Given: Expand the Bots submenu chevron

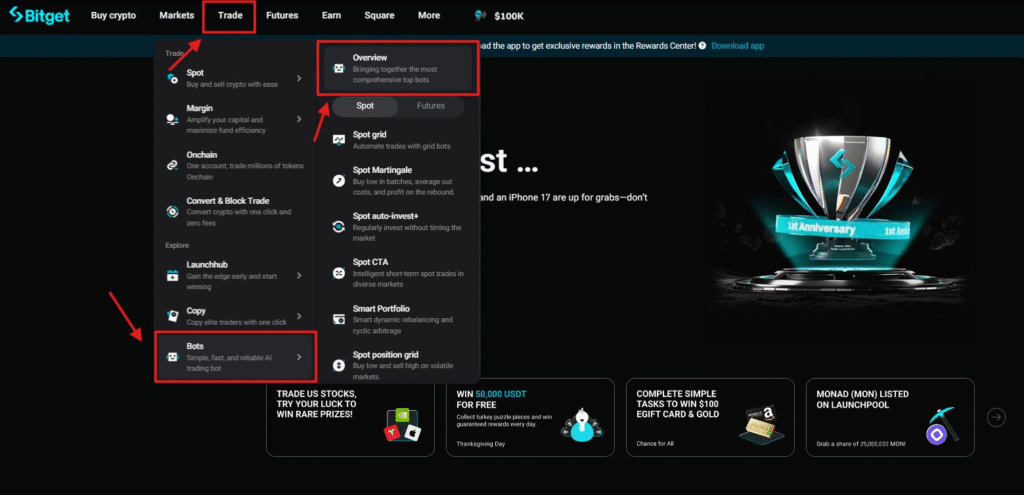Looking at the screenshot, I should coord(298,356).
